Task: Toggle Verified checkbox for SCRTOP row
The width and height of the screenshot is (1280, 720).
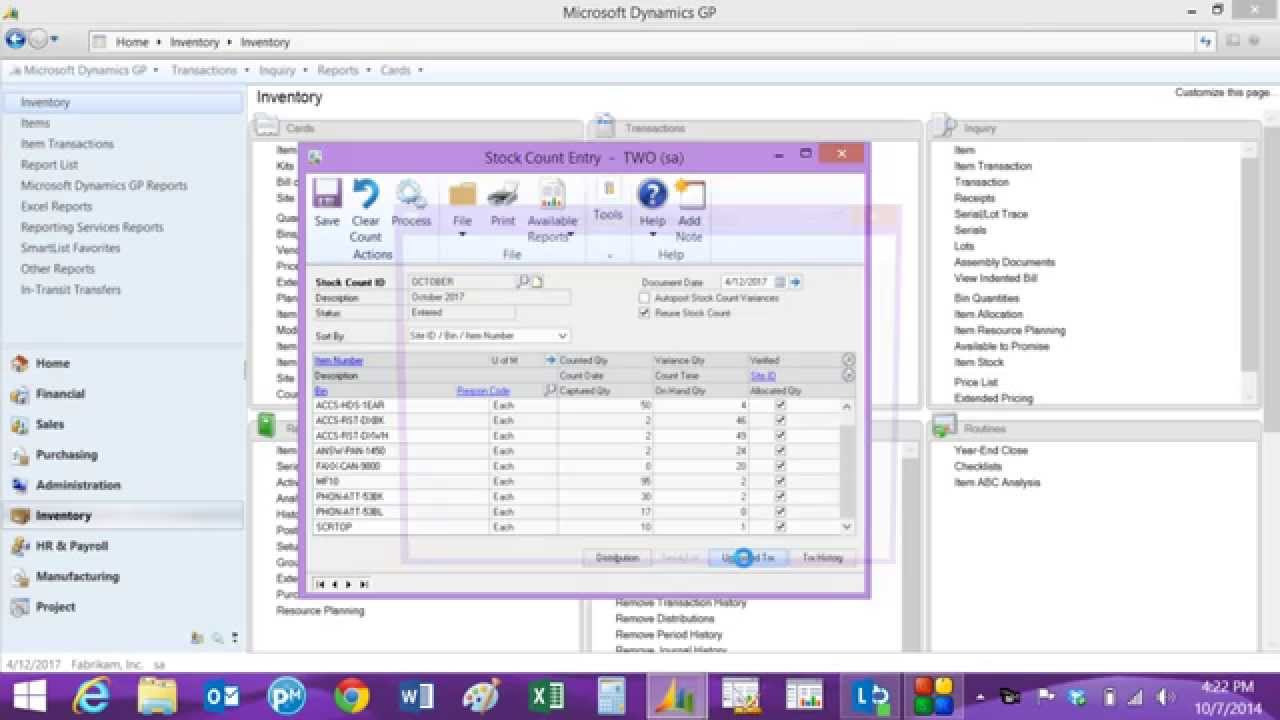Action: (x=780, y=527)
